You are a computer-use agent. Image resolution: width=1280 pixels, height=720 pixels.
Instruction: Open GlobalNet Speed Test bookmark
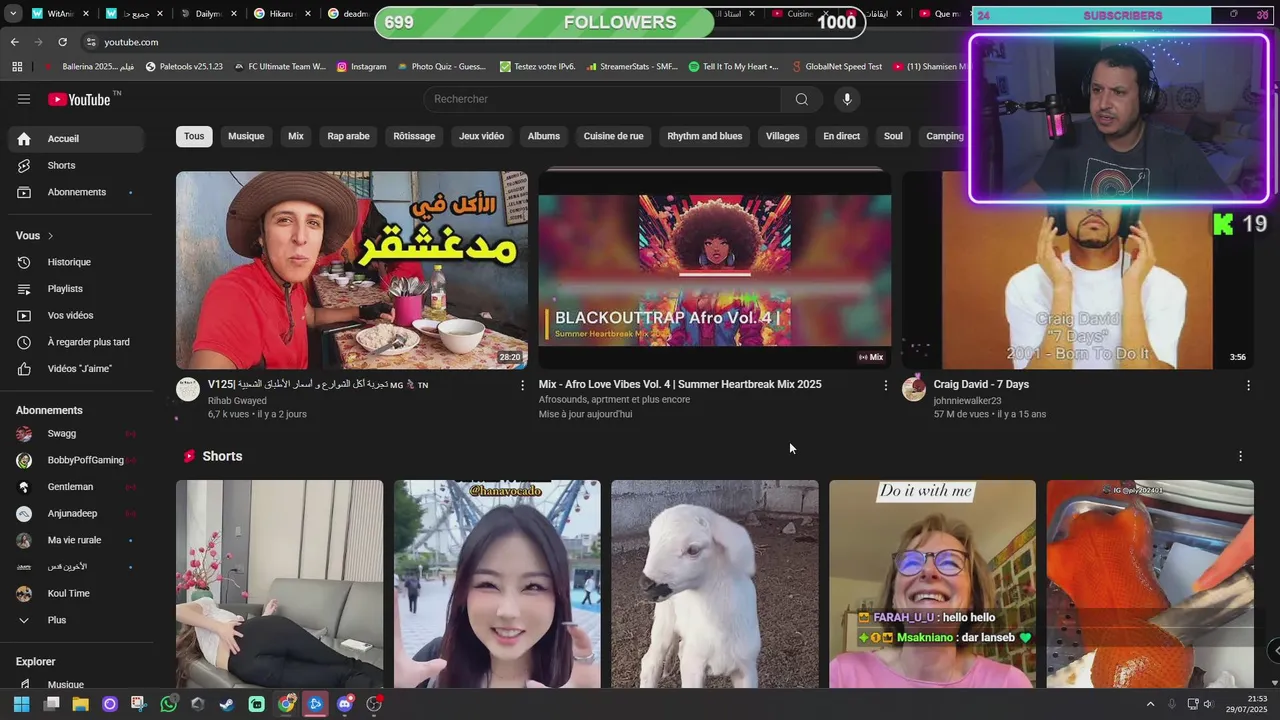click(x=836, y=67)
